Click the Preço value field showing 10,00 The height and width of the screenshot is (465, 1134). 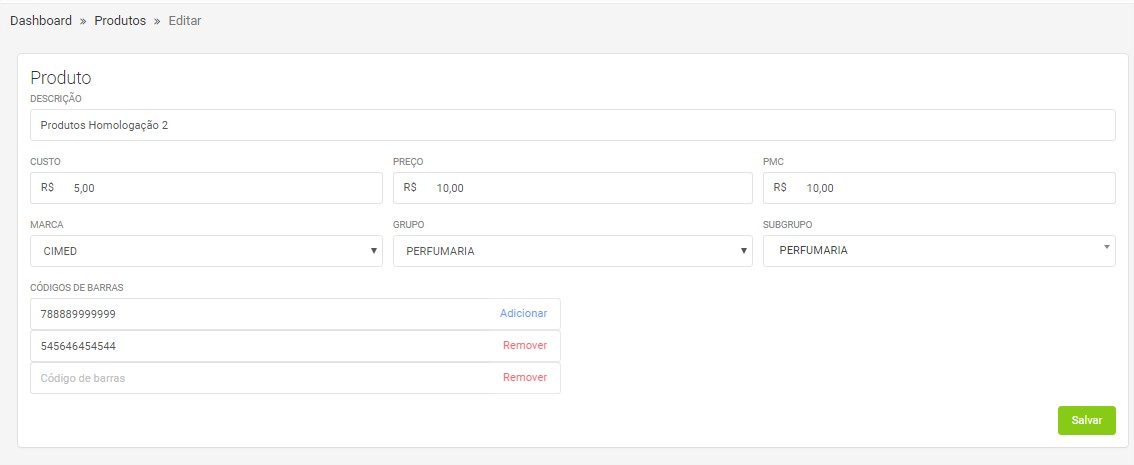click(x=590, y=188)
